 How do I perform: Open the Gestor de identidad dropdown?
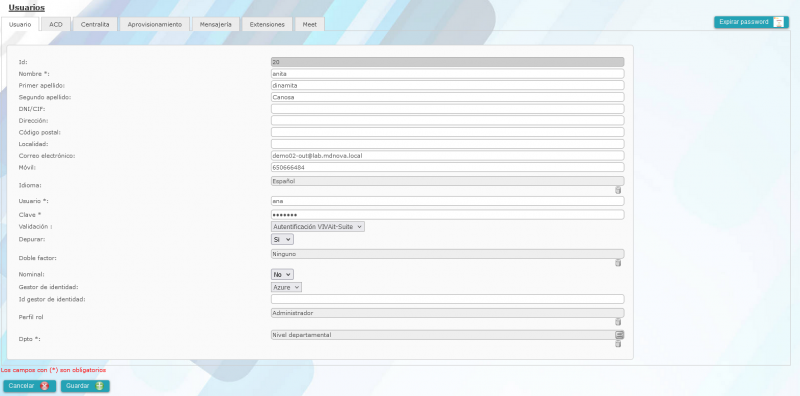click(286, 287)
